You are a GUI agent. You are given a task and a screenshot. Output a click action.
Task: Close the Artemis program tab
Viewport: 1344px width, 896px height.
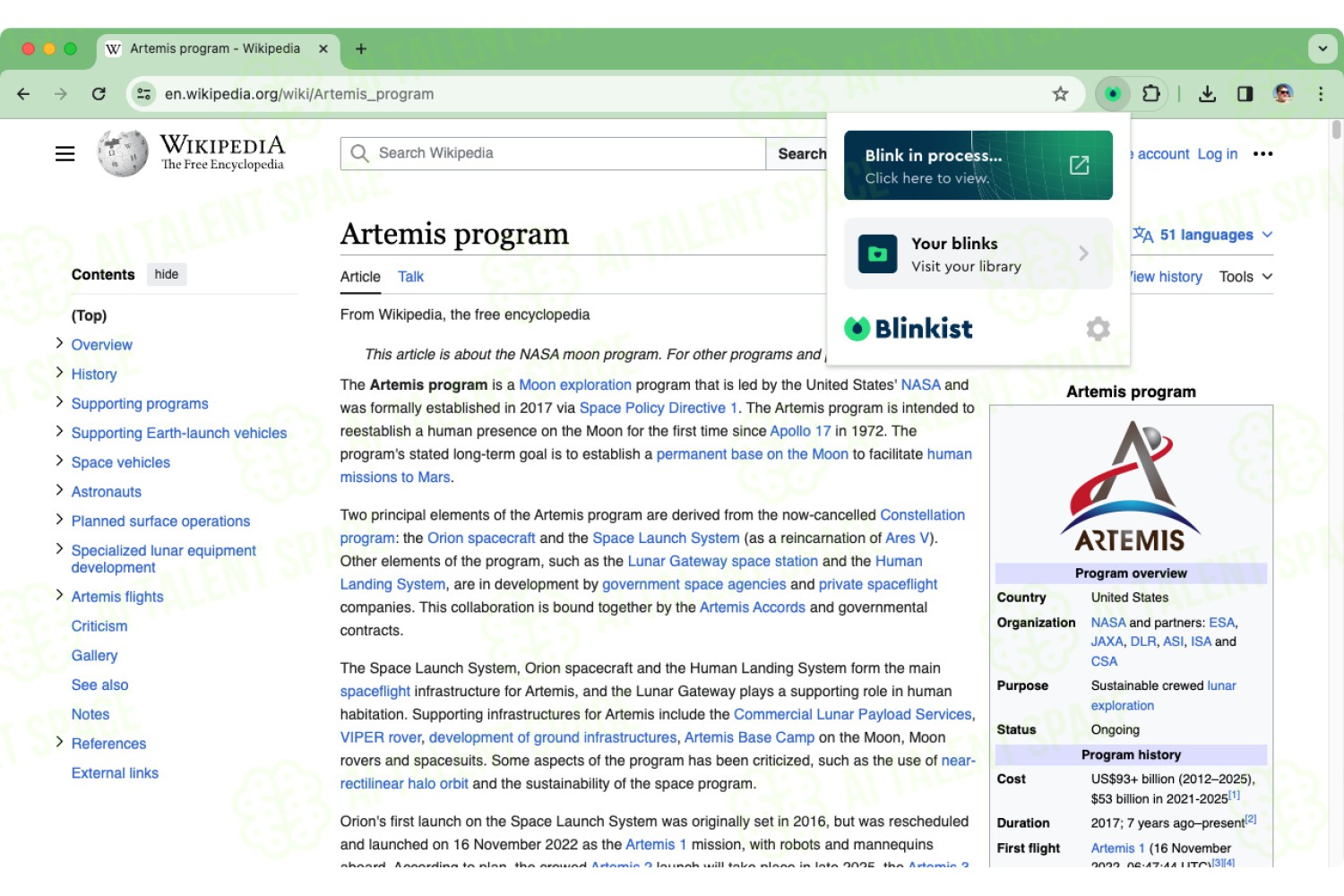click(323, 48)
